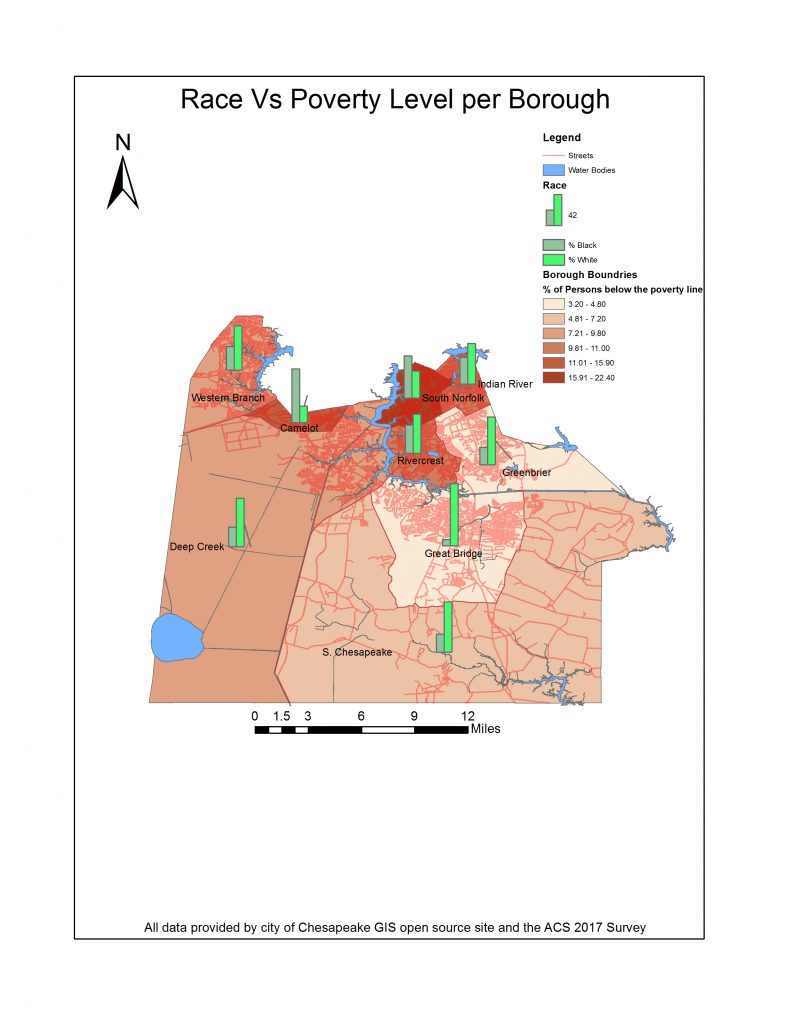This screenshot has height=1024, width=791.
Task: Click the Streets red line legend symbol
Action: pos(553,155)
